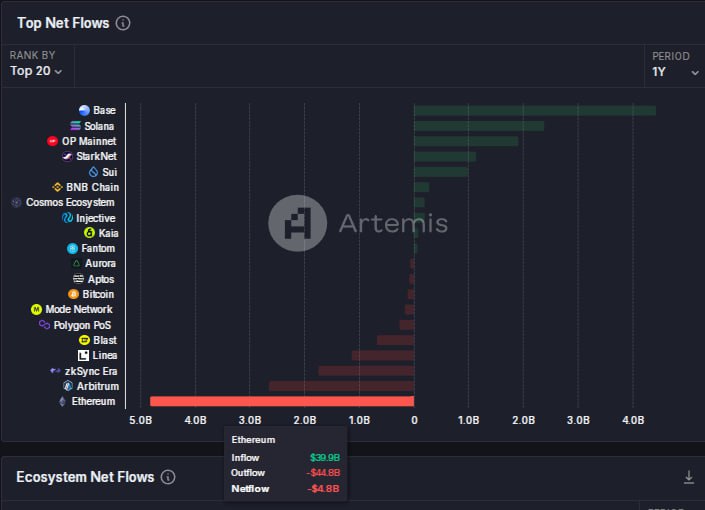Click the BNB Chain axis label
Viewport: 705px width, 510px height.
pyautogui.click(x=93, y=187)
